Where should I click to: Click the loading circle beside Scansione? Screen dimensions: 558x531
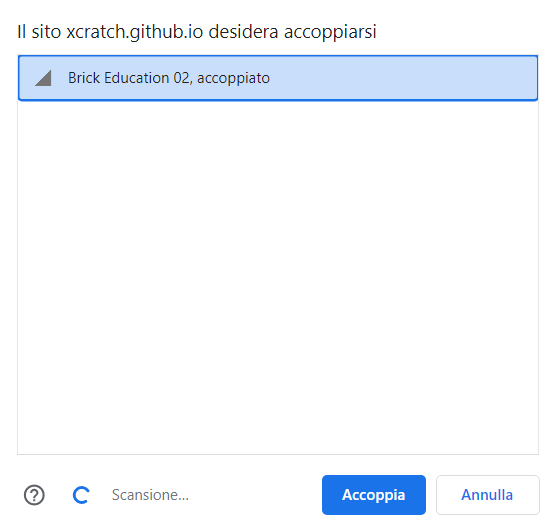pyautogui.click(x=81, y=495)
